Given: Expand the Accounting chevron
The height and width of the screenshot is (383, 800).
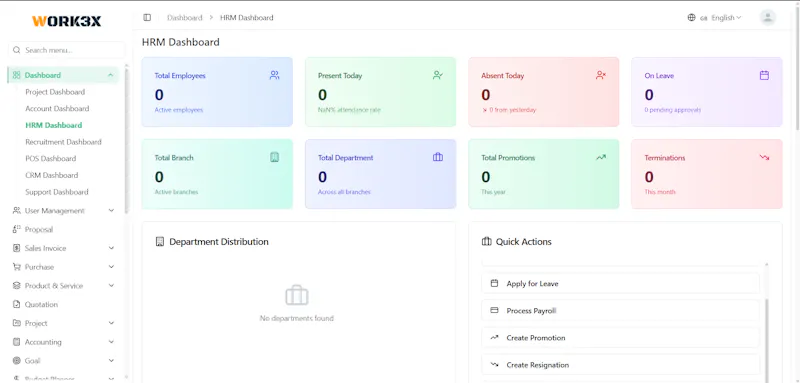Looking at the screenshot, I should point(111,342).
